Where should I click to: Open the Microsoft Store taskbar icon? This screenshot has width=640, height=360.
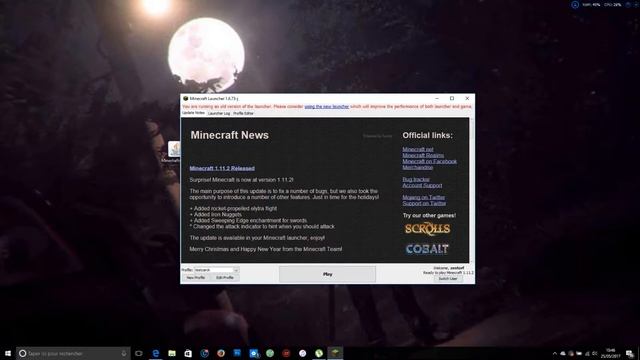188,353
